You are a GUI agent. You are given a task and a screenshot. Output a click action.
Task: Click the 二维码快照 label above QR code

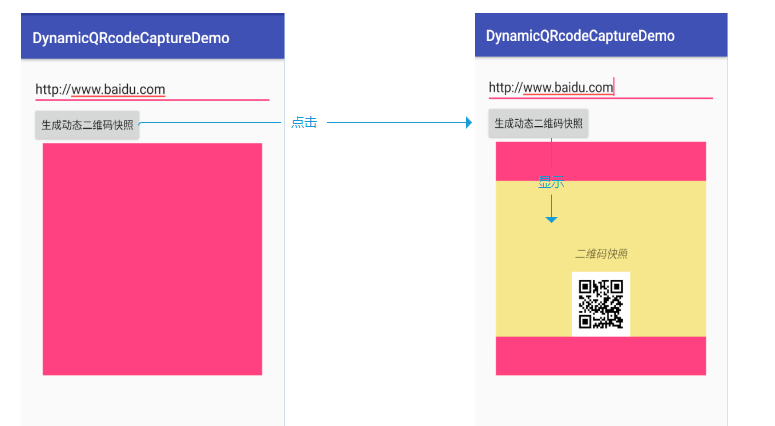coord(601,254)
